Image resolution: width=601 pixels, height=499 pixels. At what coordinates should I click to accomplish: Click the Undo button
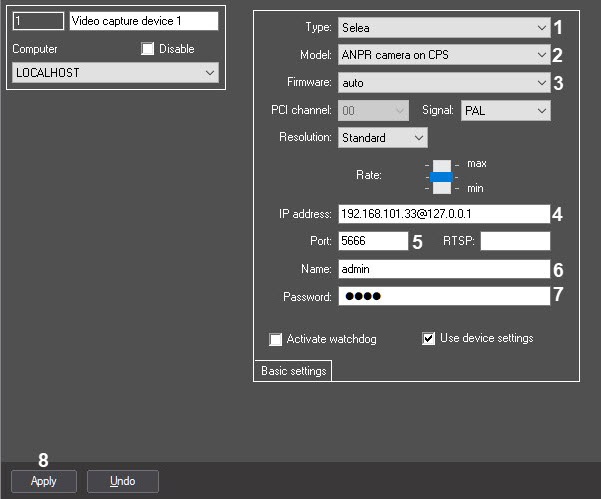click(123, 481)
